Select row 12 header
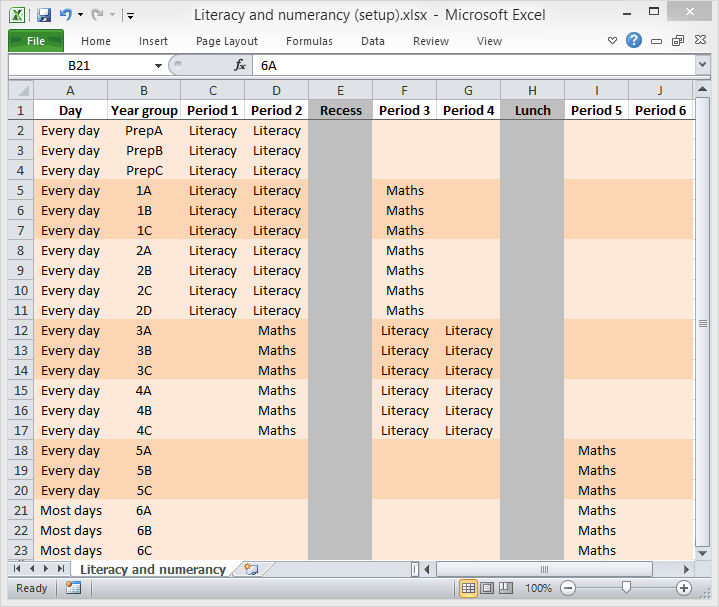 tap(21, 331)
